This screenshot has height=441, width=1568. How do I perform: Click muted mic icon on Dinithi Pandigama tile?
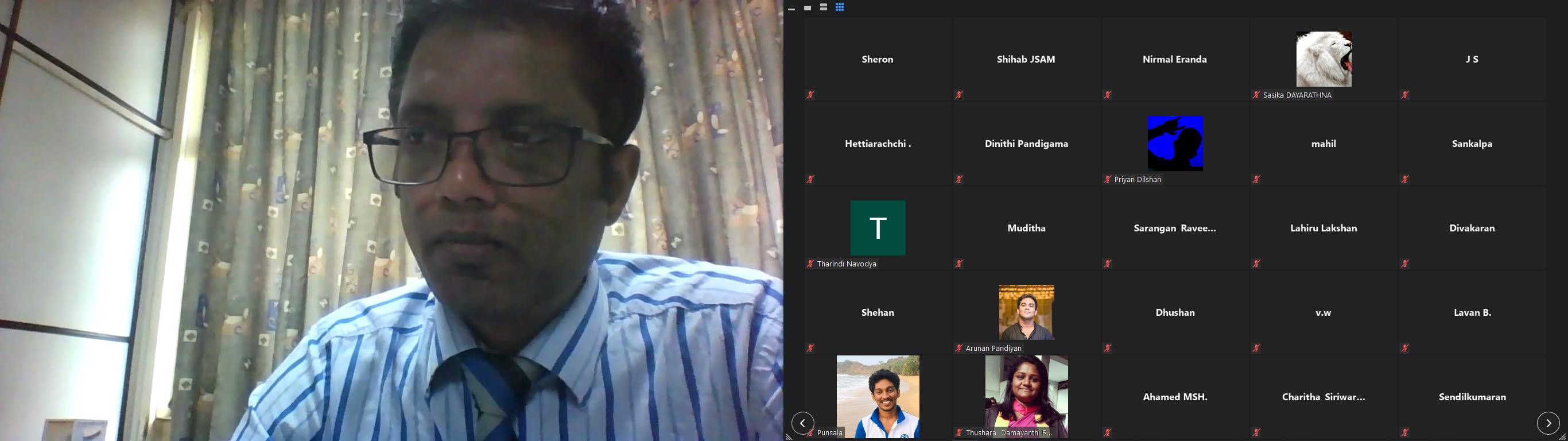click(958, 180)
